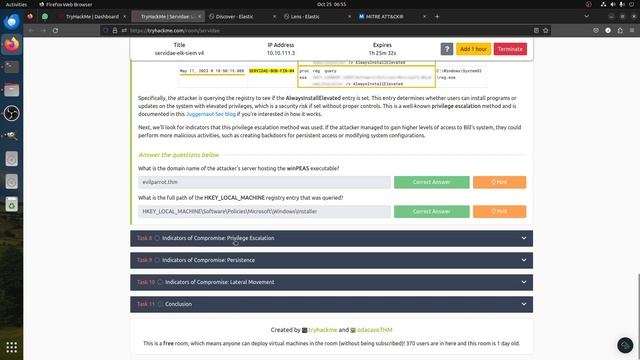Go back to previous page
This screenshot has height=360, width=640.
[x=31, y=31]
